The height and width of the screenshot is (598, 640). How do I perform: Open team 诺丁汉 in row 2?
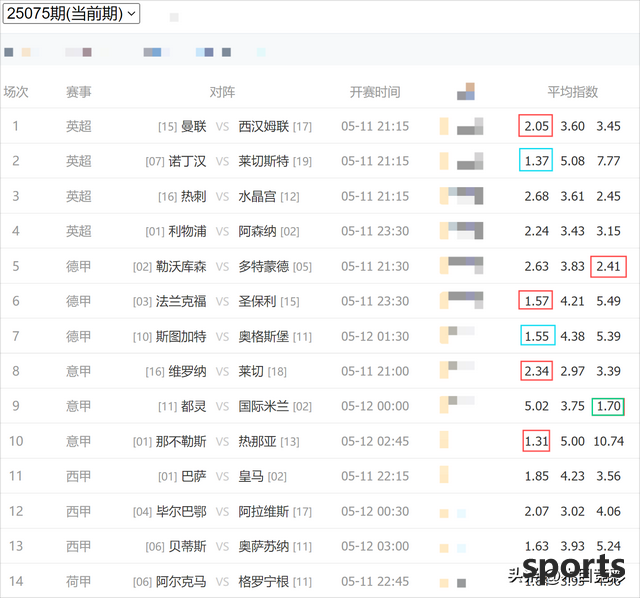coord(187,161)
